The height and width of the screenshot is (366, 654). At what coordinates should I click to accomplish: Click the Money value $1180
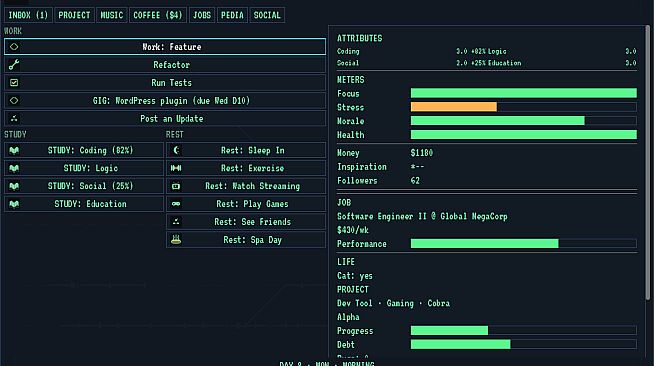[422, 153]
